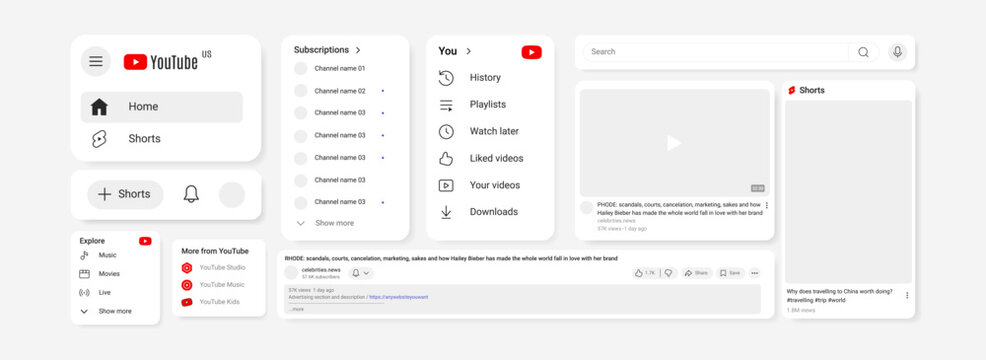This screenshot has height=360, width=986.
Task: Open YouTube Studio link
Action: (213, 267)
